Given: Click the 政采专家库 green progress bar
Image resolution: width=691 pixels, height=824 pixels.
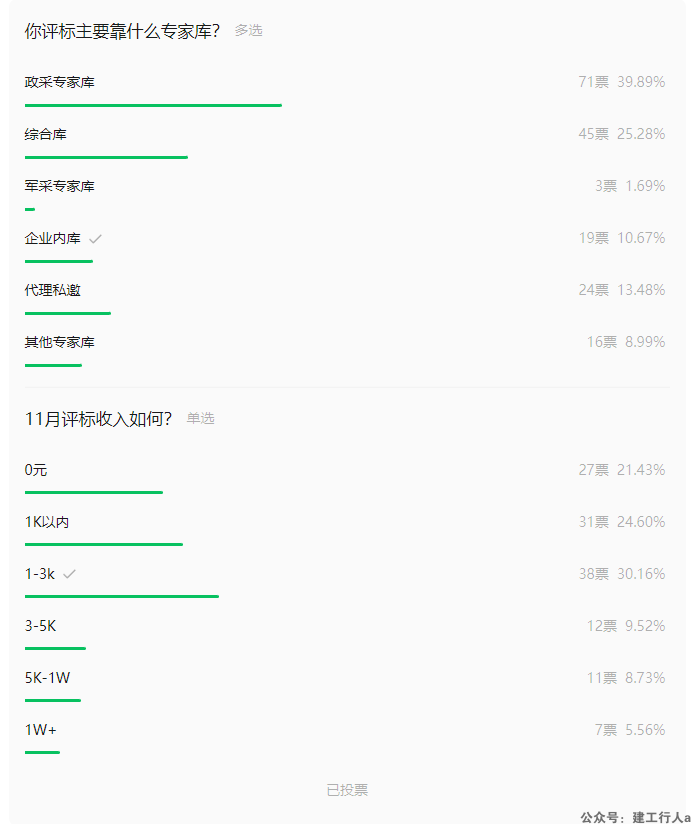Looking at the screenshot, I should click(153, 105).
